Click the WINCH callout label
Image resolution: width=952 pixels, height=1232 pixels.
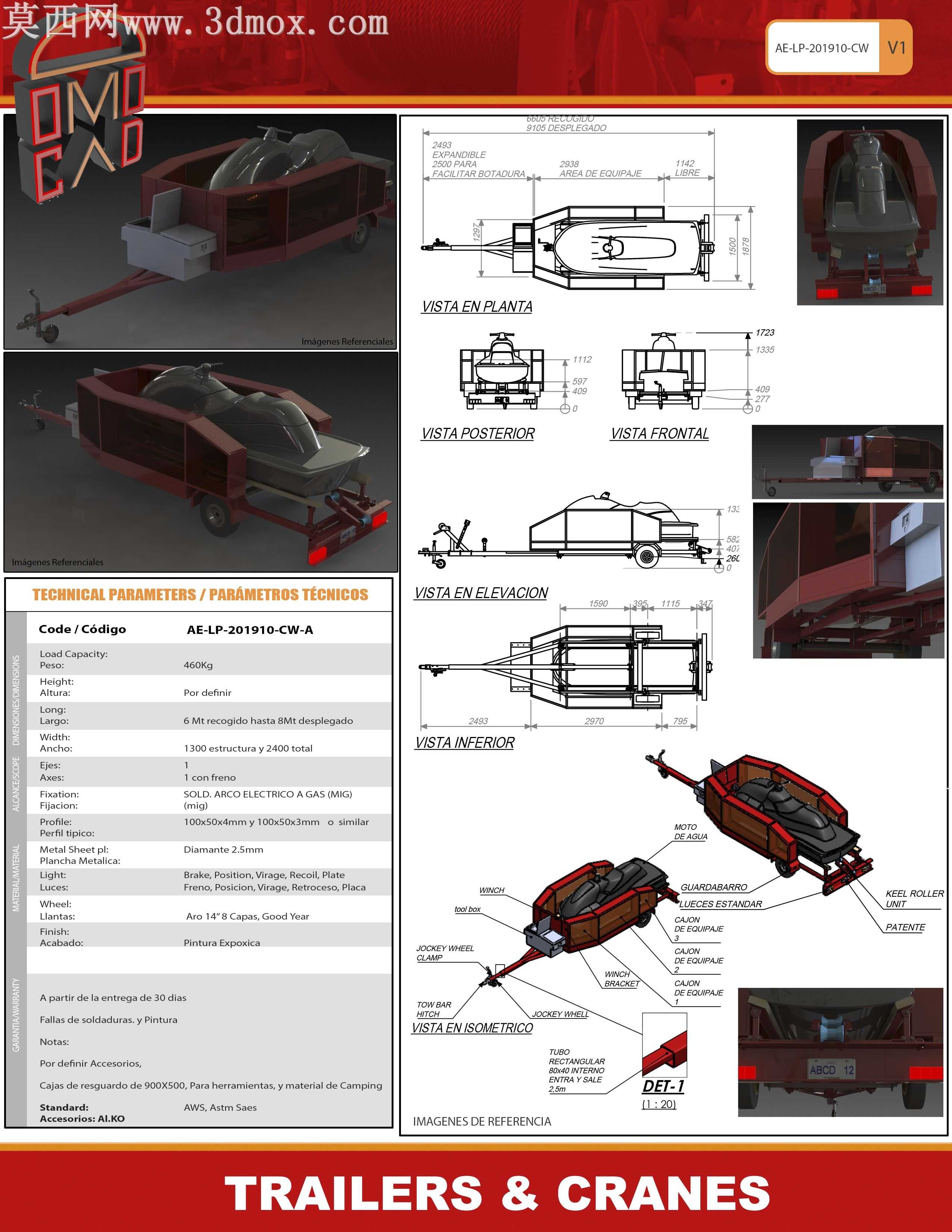[492, 891]
